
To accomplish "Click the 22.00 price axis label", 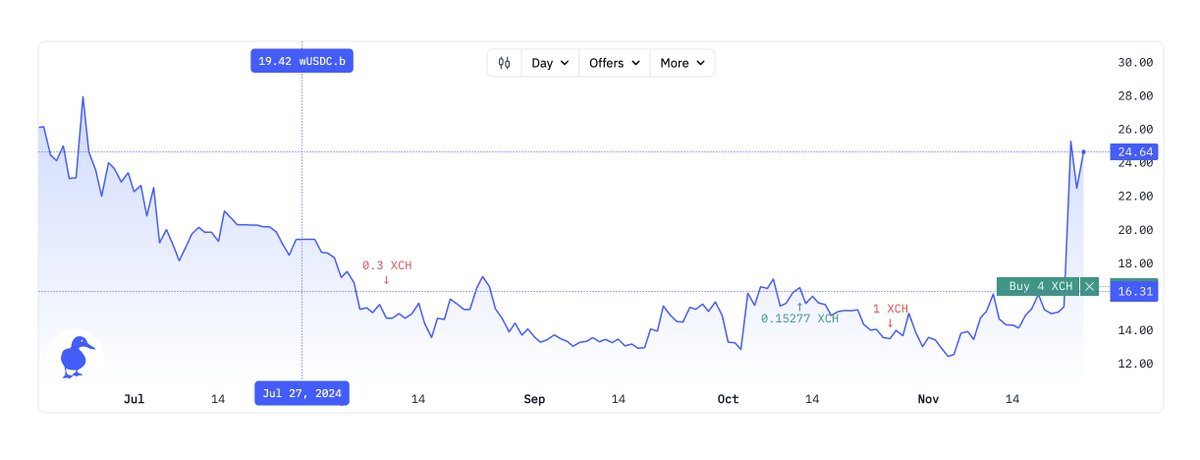I will click(1135, 196).
